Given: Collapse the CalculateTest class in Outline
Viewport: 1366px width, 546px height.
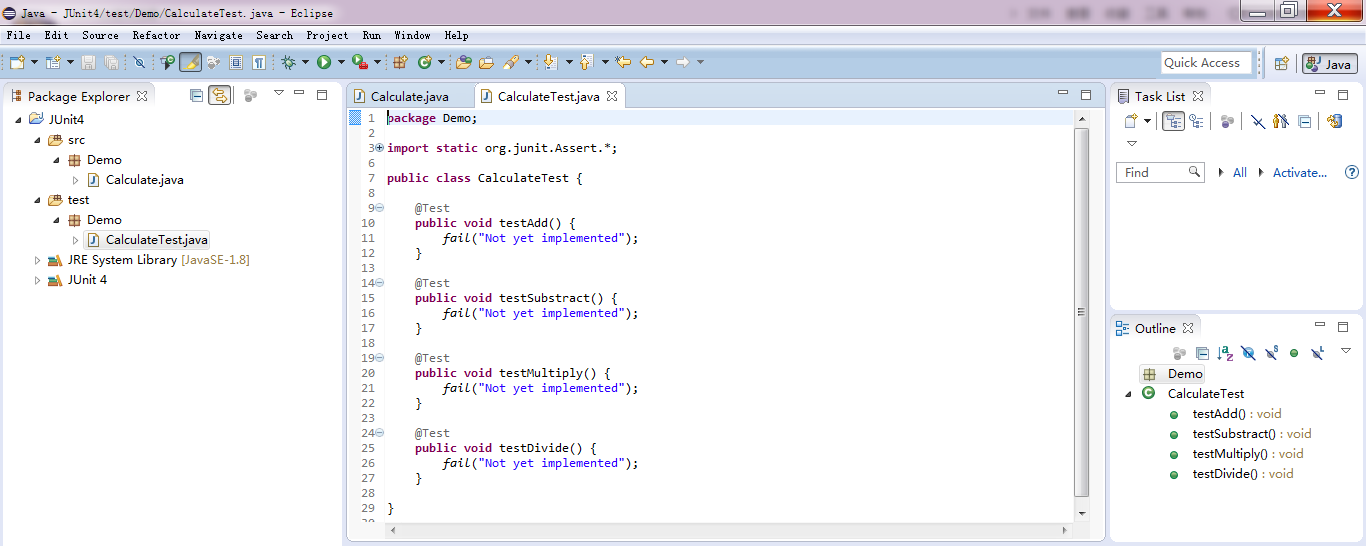Looking at the screenshot, I should (1129, 394).
